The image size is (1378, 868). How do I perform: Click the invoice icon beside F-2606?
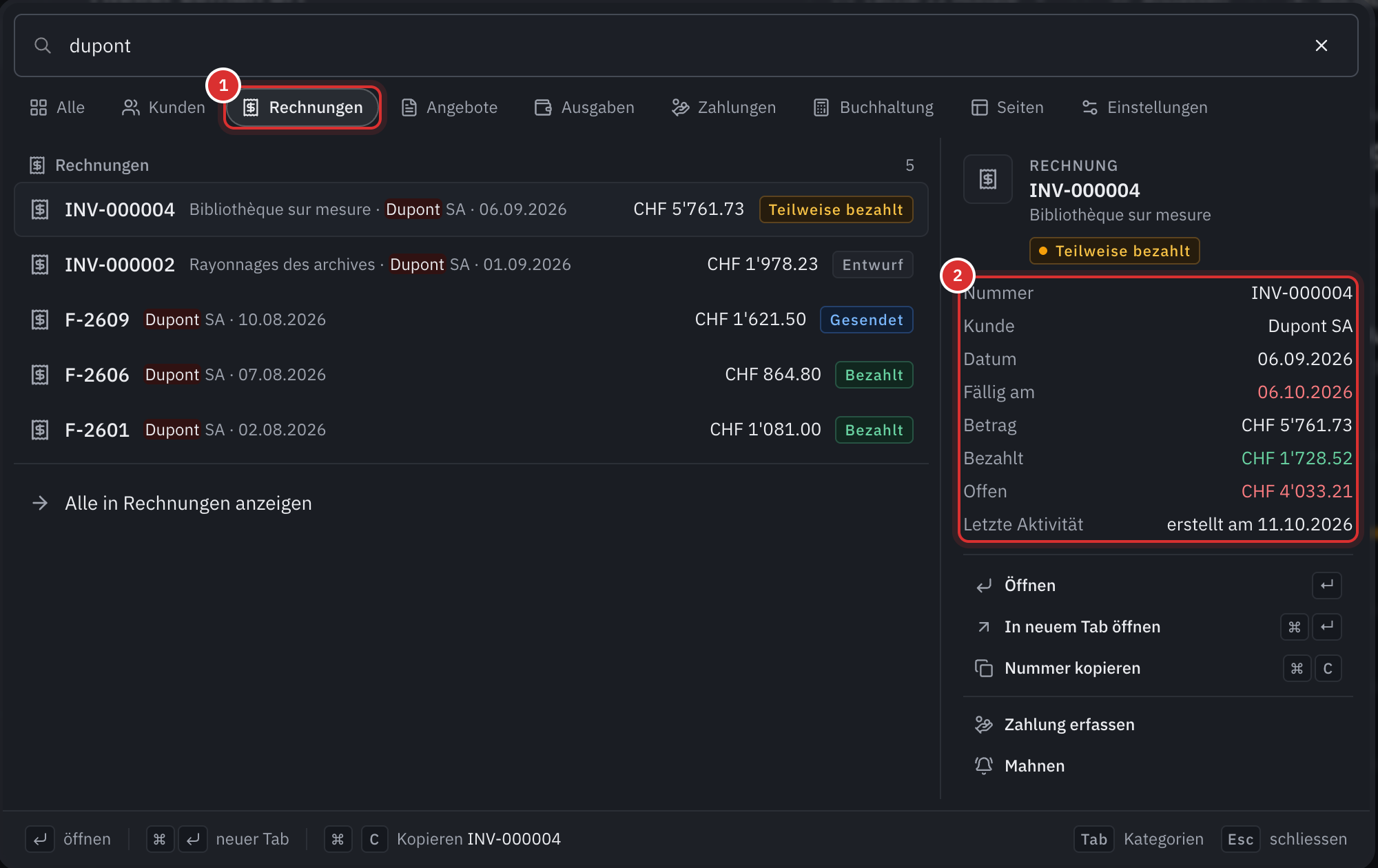coord(40,375)
